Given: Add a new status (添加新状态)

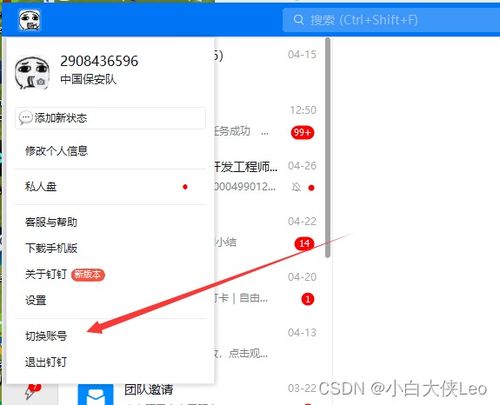Looking at the screenshot, I should click(x=110, y=118).
